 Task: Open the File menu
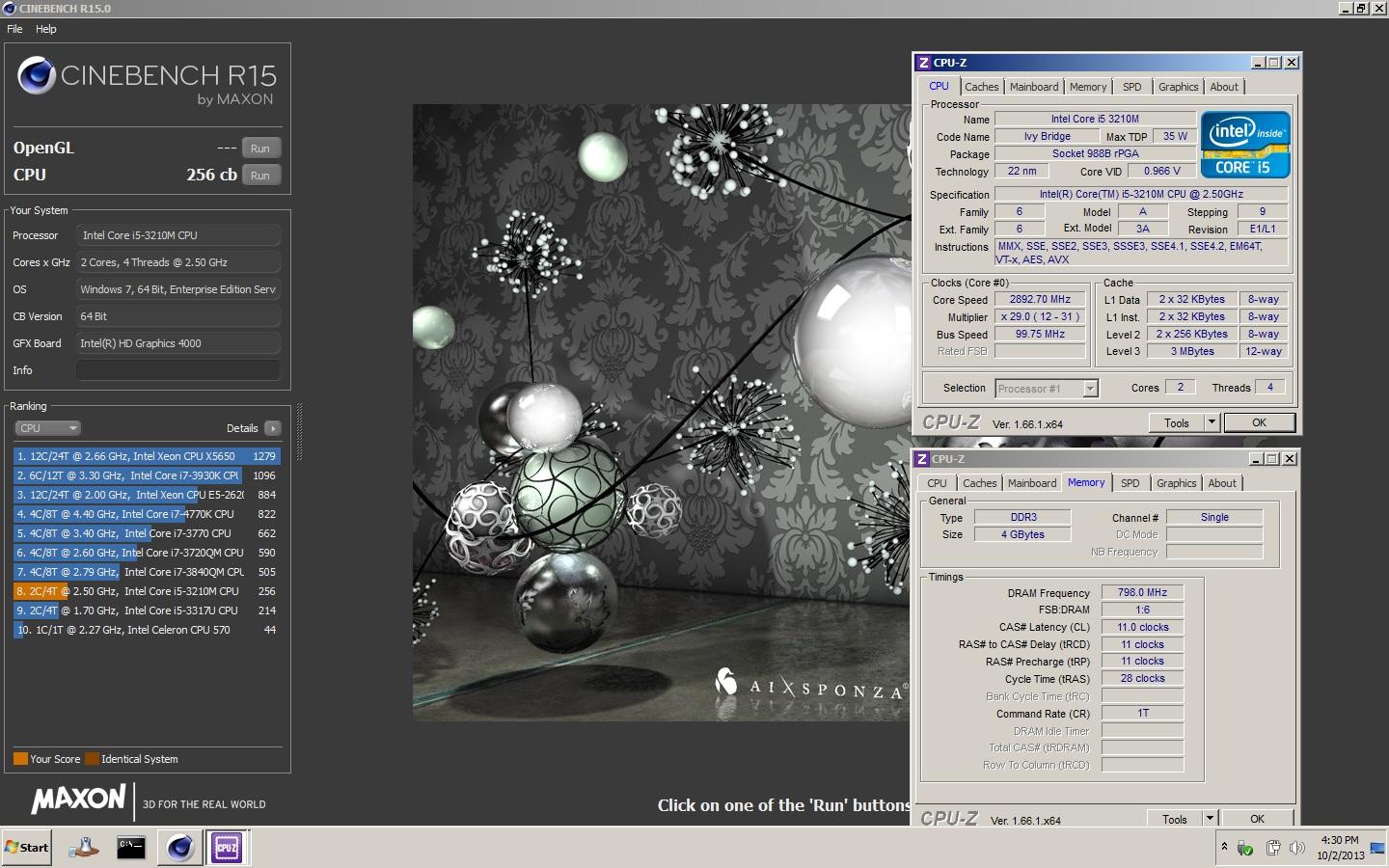pyautogui.click(x=14, y=29)
